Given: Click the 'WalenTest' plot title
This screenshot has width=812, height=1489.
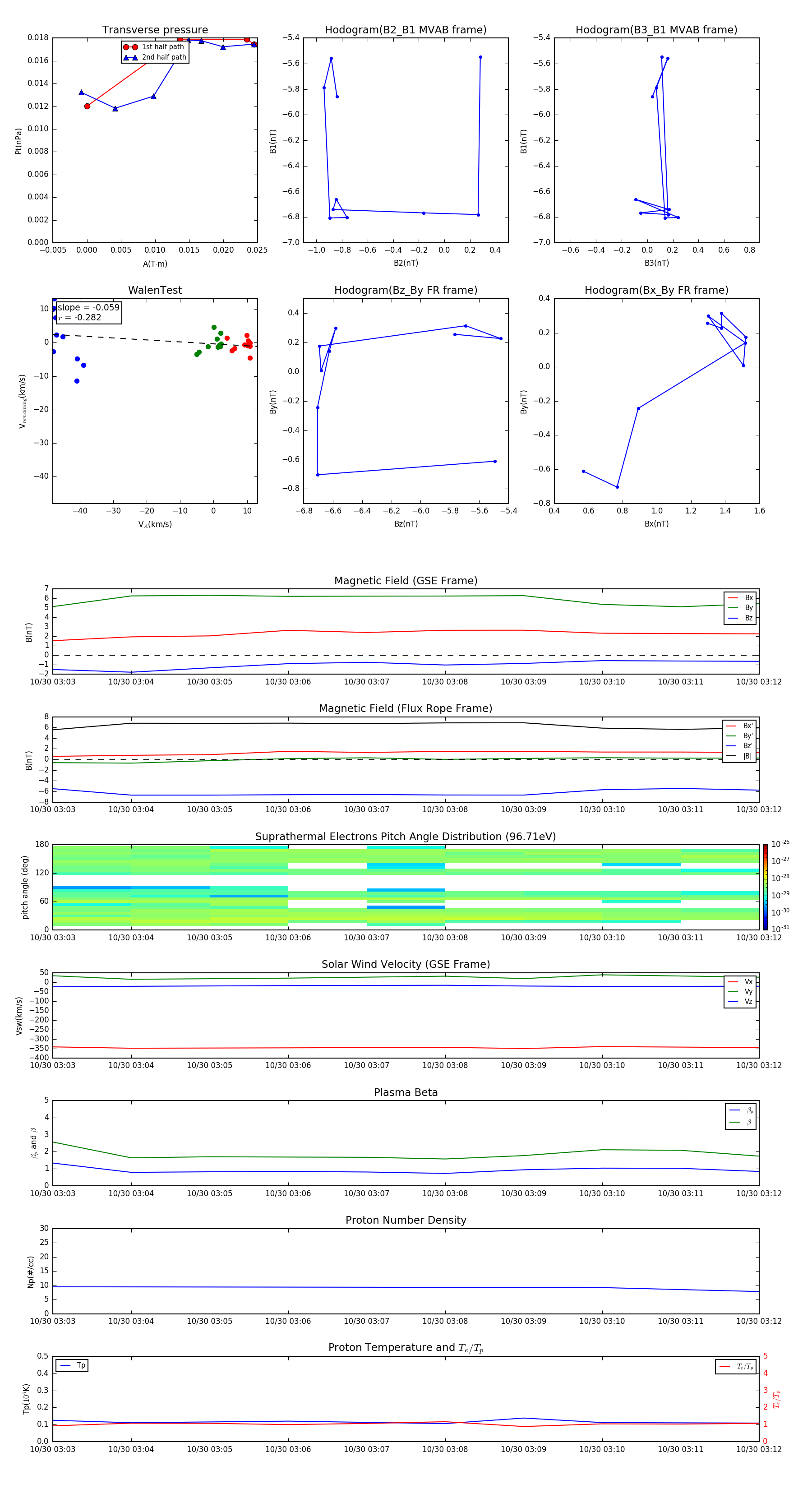Looking at the screenshot, I should [x=155, y=290].
